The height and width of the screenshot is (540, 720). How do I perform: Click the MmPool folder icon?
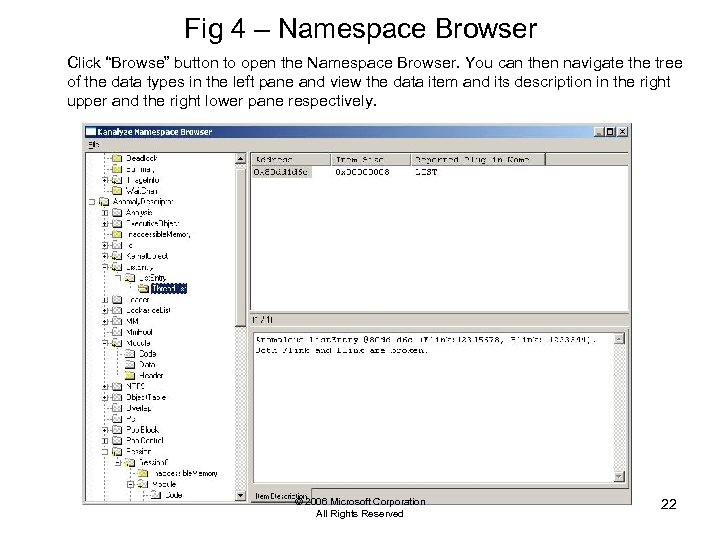click(117, 332)
